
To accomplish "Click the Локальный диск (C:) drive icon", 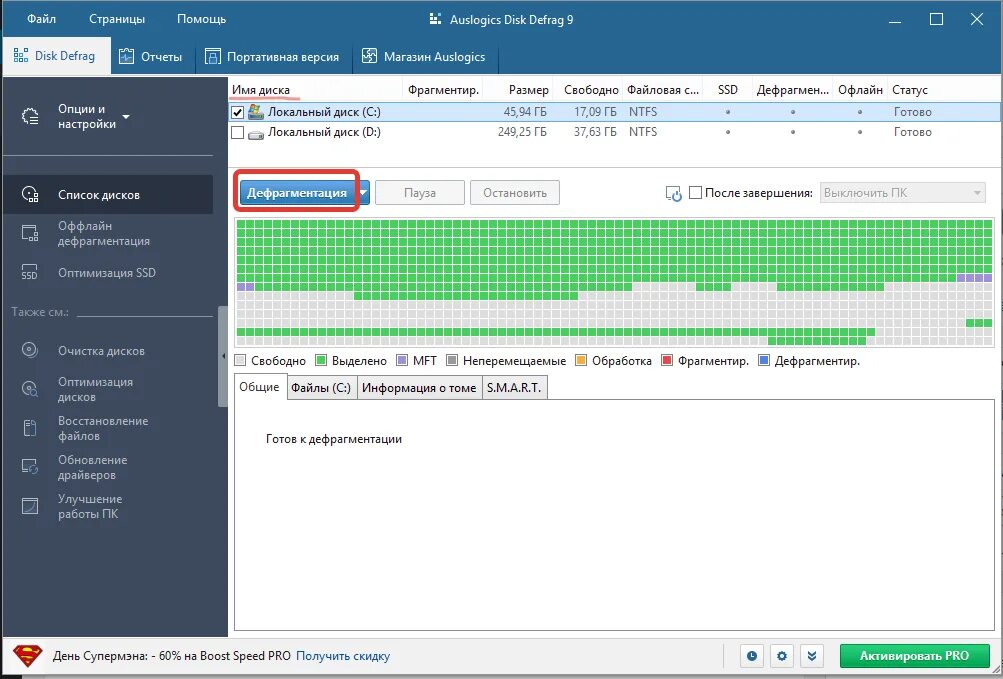I will tap(256, 111).
